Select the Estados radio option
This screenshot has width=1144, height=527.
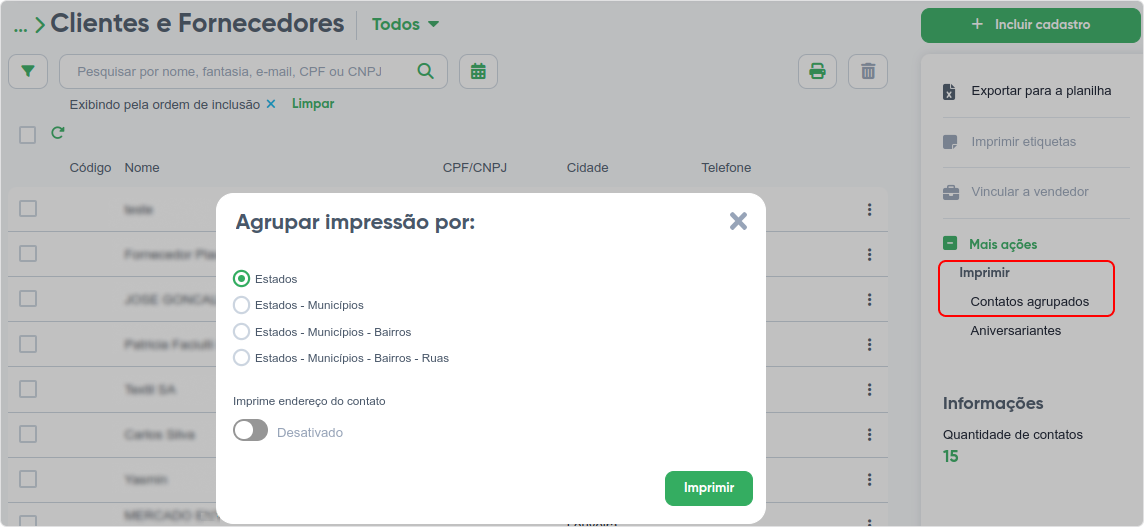pos(241,279)
